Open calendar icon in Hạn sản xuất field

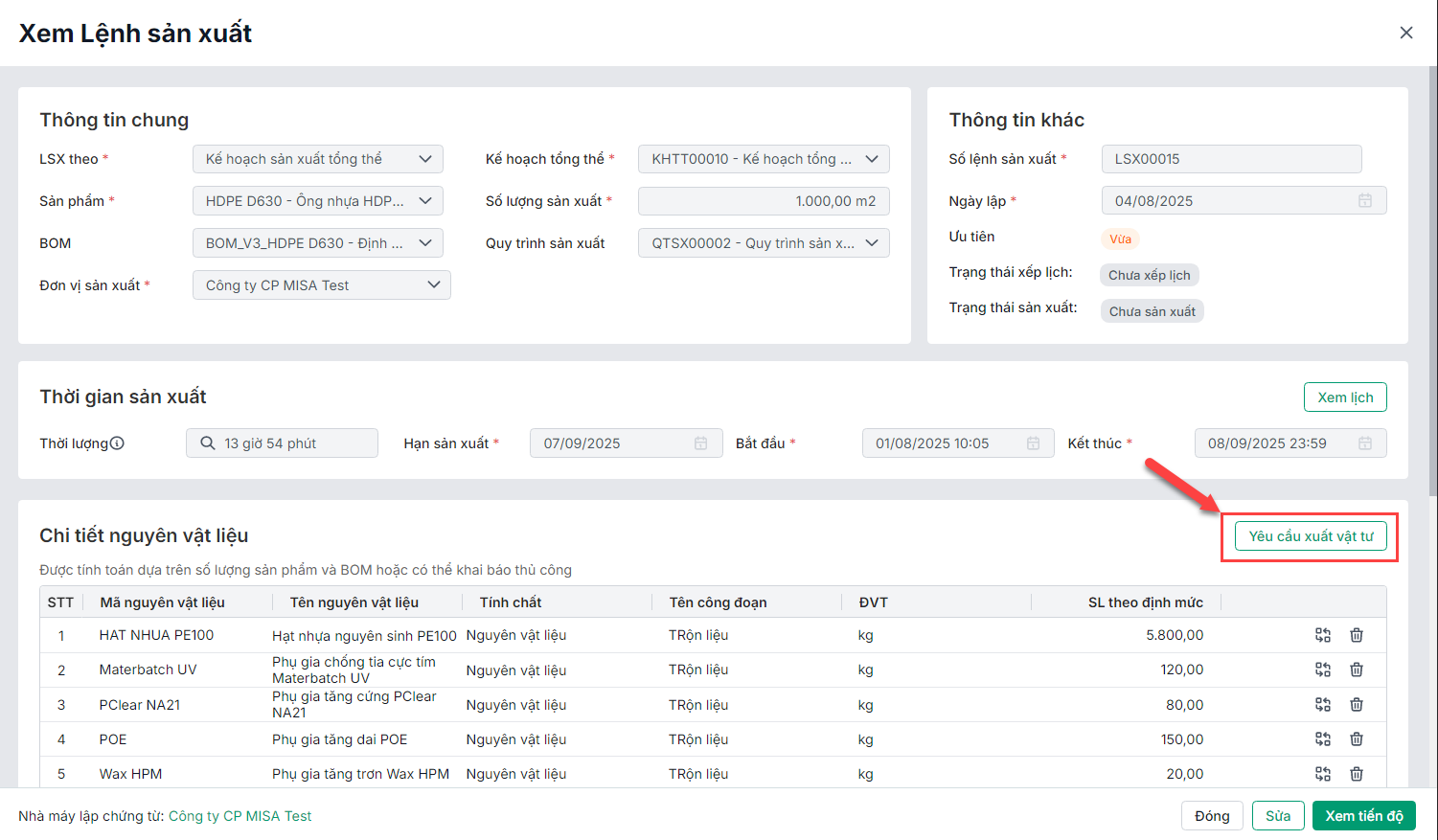pos(701,443)
